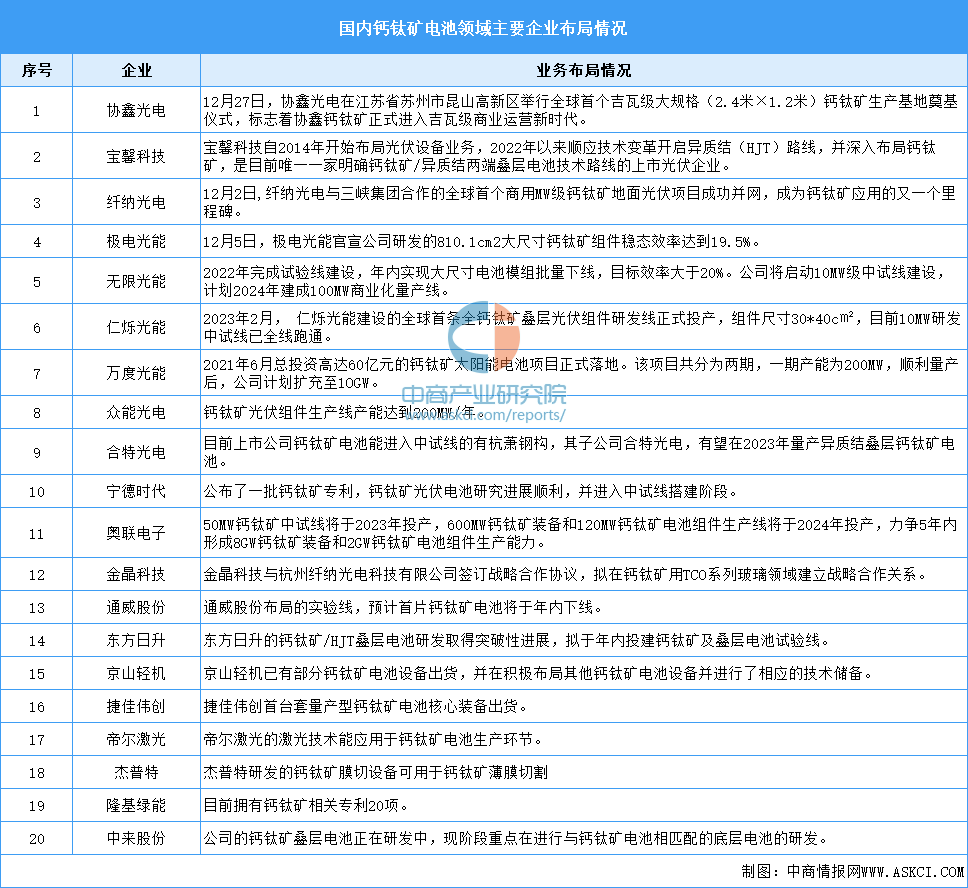
Task: Click serial number 14 in the 序号 column
Action: click(x=36, y=641)
